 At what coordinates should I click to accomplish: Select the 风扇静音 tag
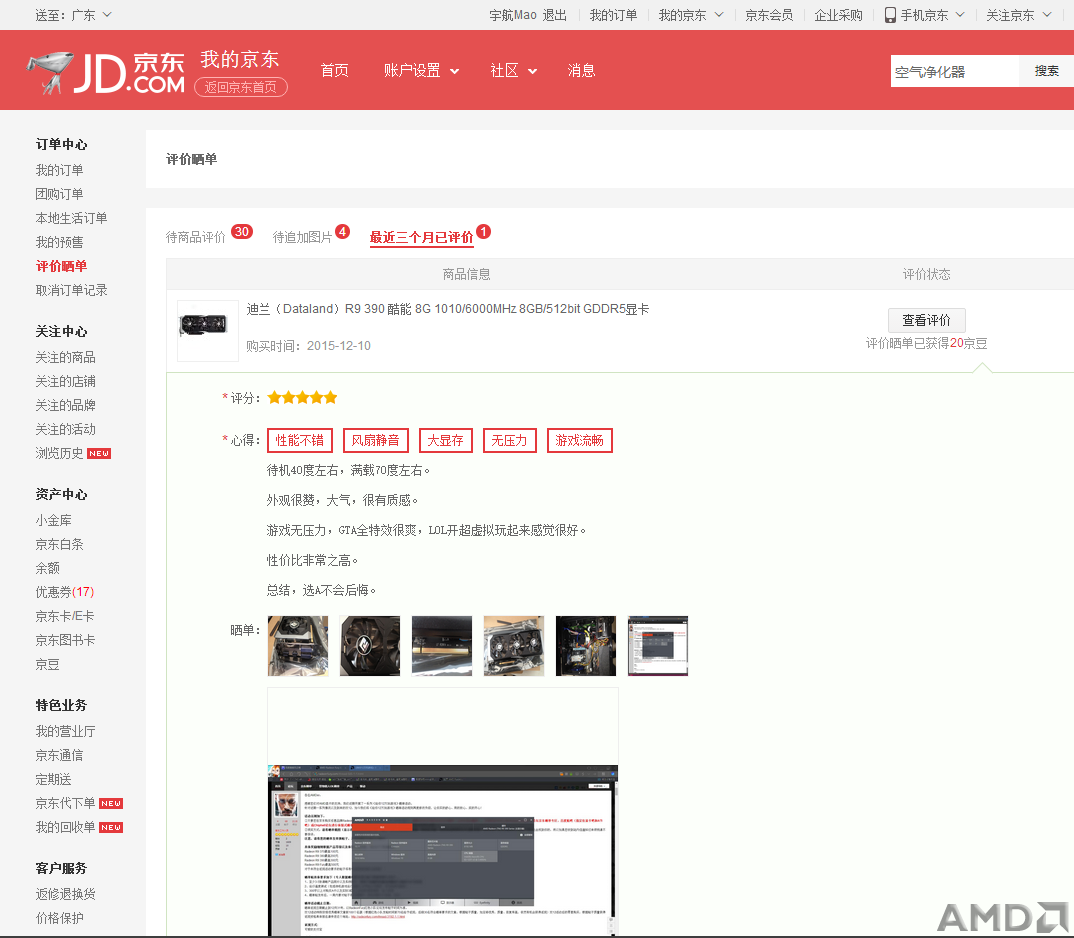(375, 441)
